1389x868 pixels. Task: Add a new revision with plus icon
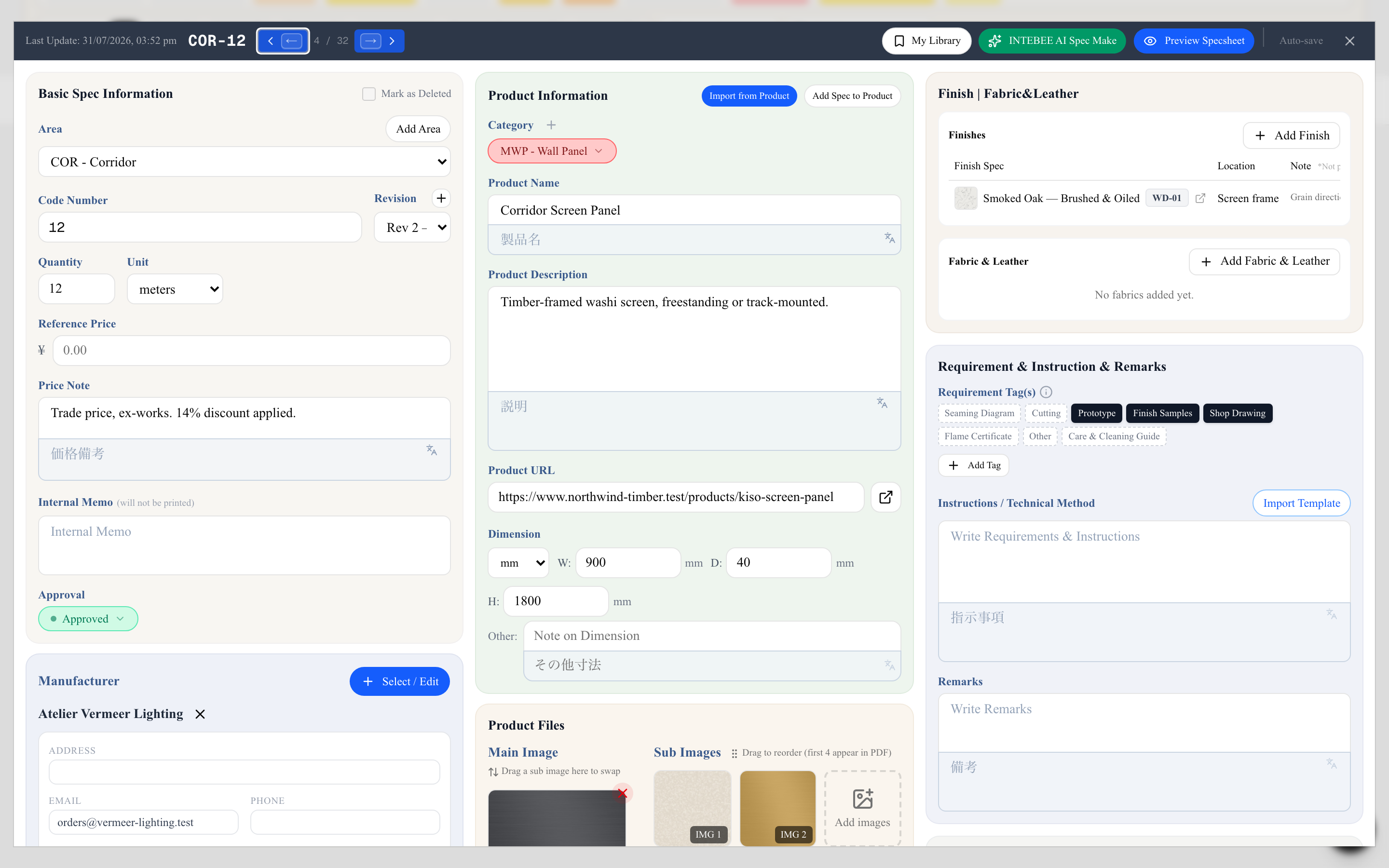tap(441, 199)
